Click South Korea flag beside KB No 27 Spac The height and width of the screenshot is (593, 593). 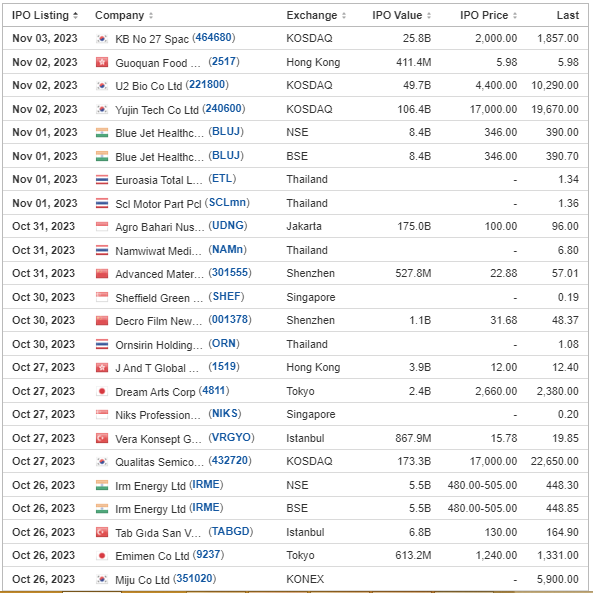[x=102, y=39]
